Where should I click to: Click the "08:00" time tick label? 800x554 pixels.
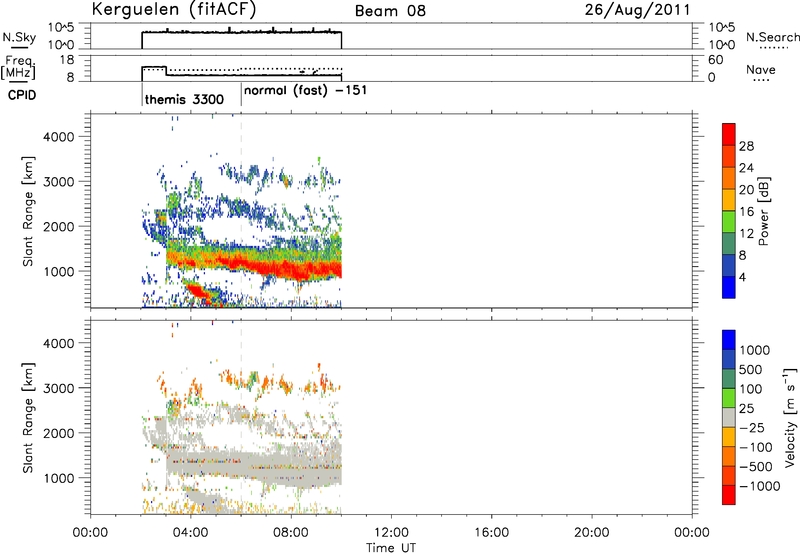click(291, 533)
